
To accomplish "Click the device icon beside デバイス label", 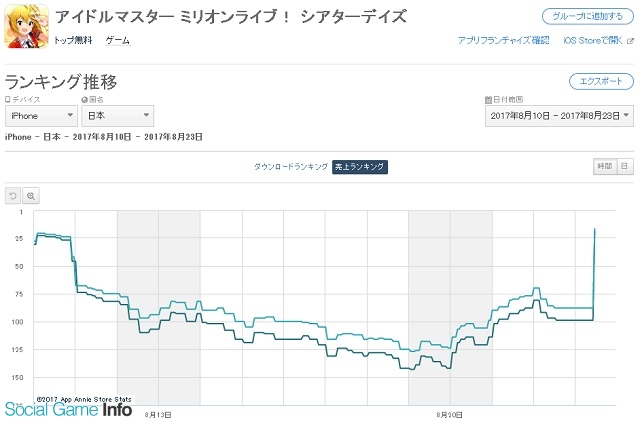I will 8,100.
